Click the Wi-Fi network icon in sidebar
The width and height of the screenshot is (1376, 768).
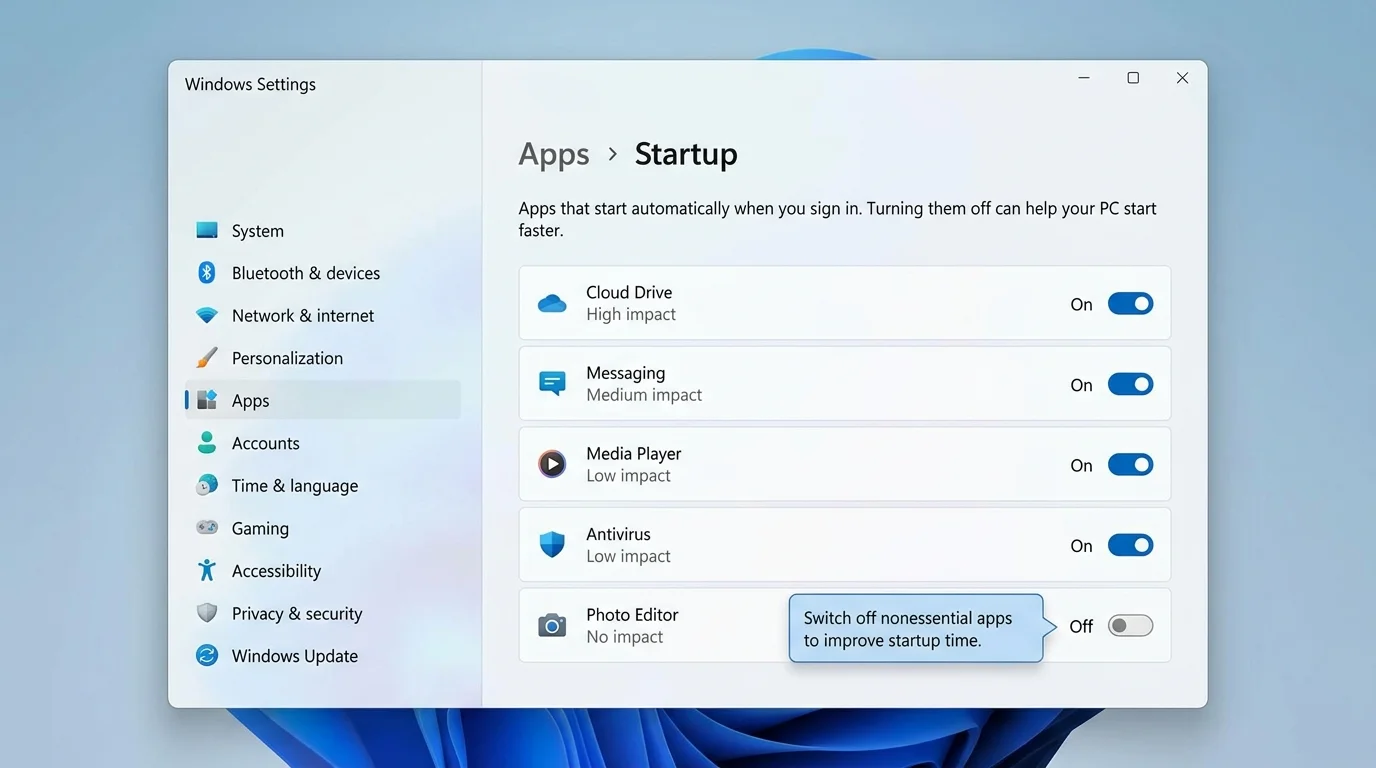pos(207,316)
